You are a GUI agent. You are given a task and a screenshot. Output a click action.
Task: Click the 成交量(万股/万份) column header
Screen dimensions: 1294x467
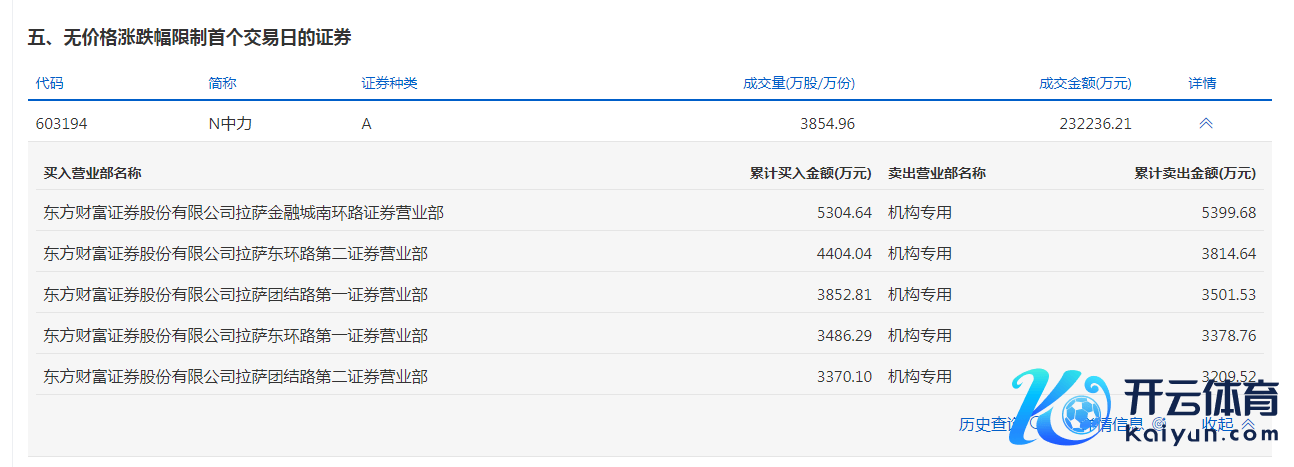(x=798, y=83)
